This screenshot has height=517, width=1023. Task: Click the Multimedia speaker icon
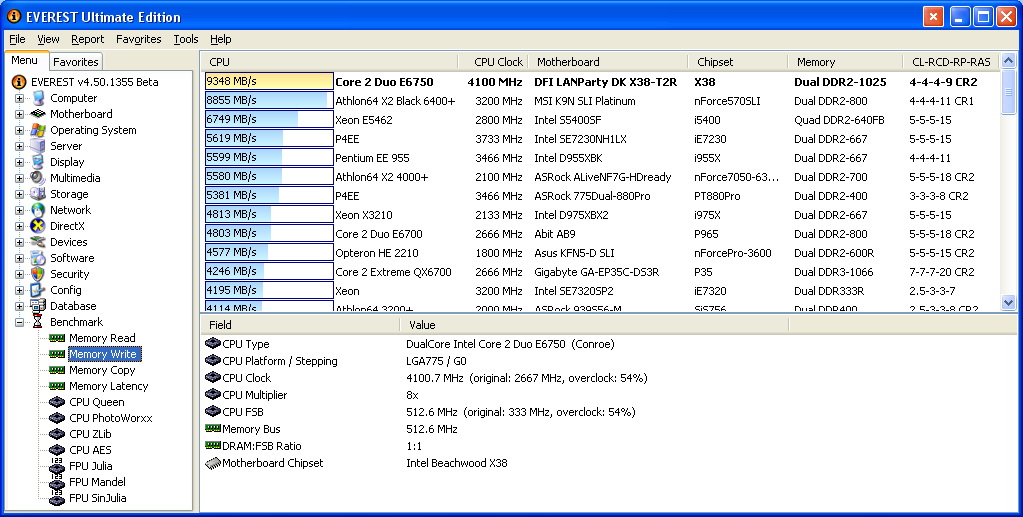pyautogui.click(x=38, y=178)
